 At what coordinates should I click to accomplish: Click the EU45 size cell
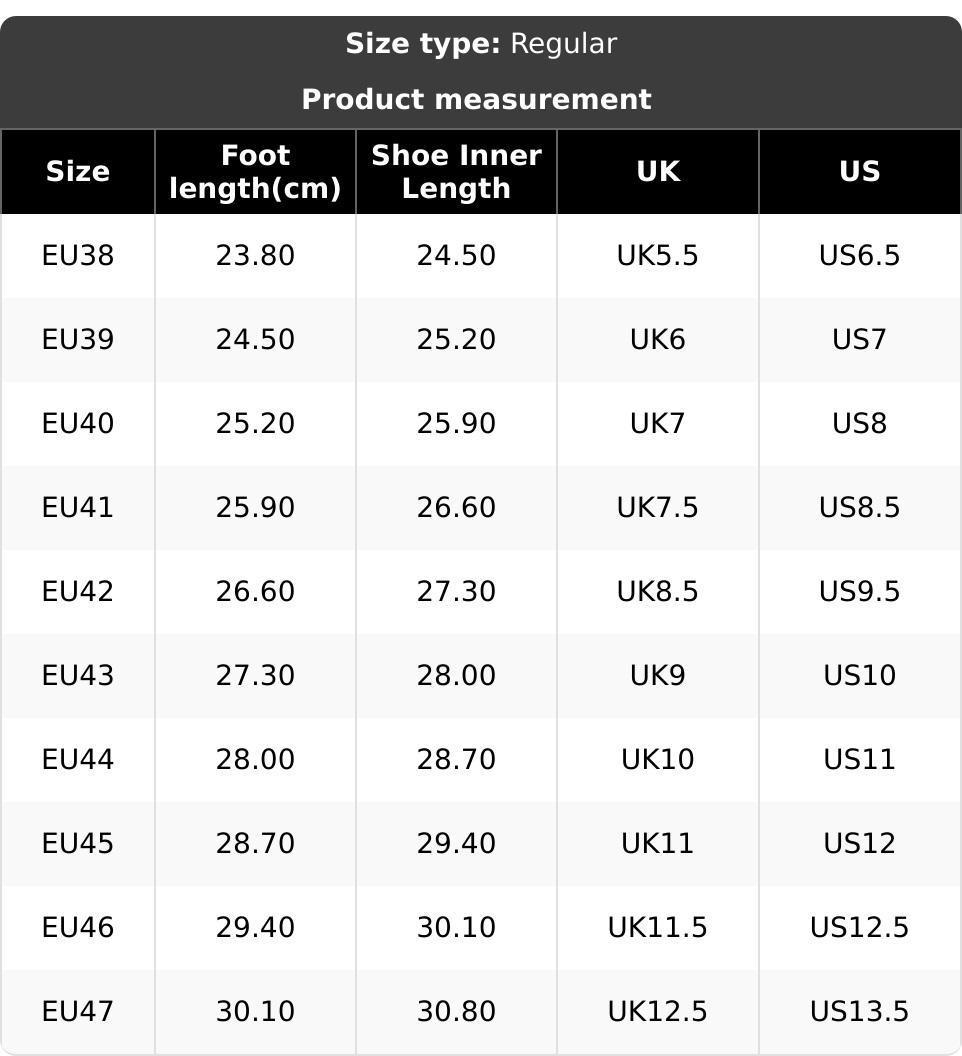pos(78,844)
